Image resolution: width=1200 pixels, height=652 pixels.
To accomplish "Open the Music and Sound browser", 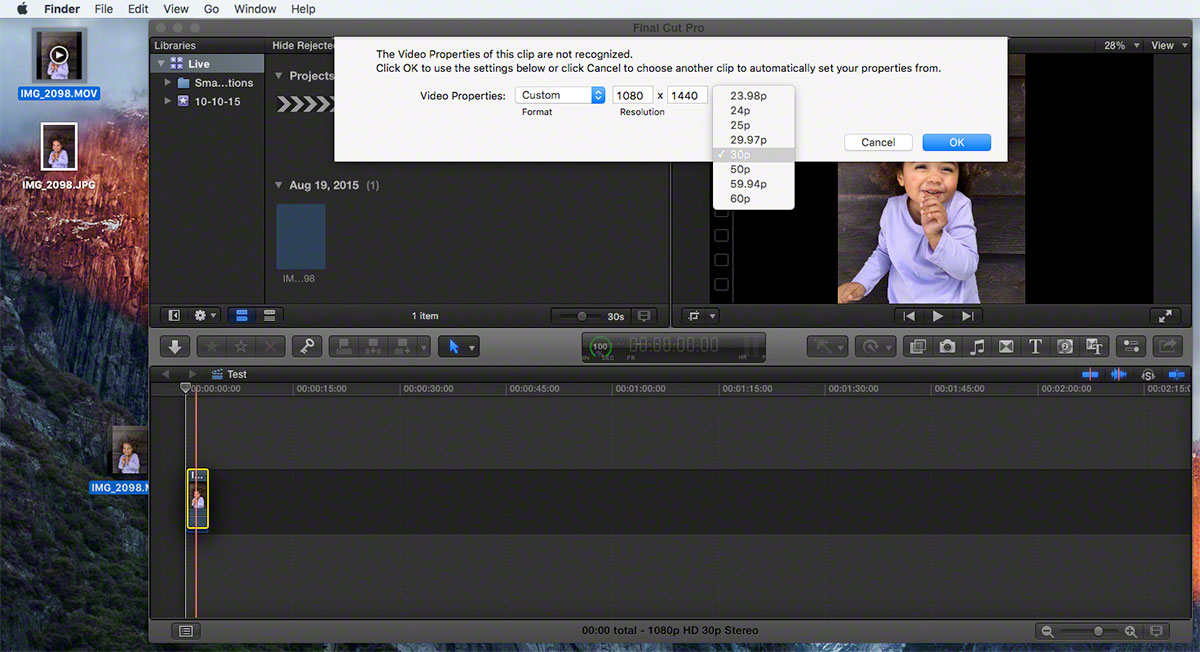I will coord(977,346).
